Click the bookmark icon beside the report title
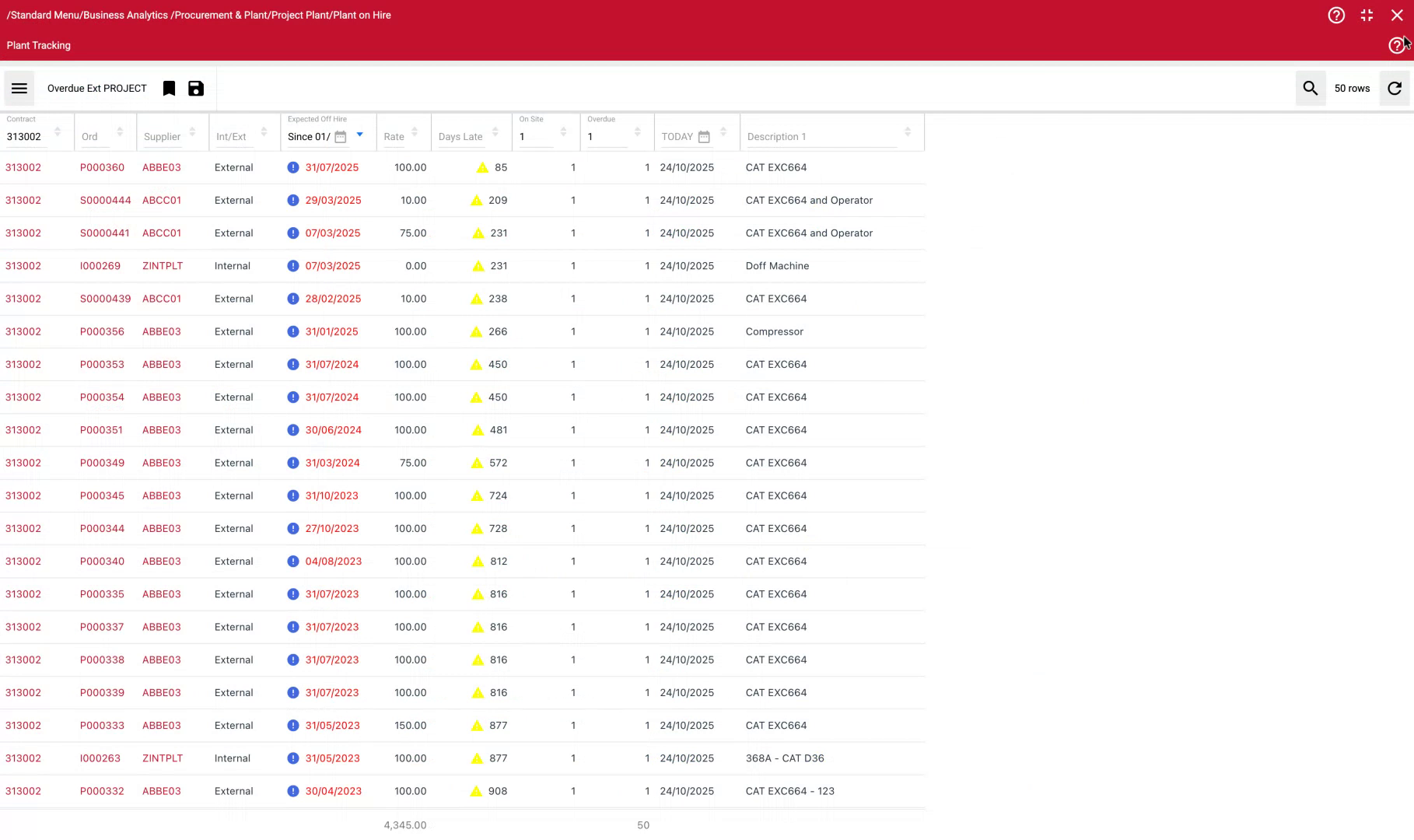This screenshot has height=840, width=1414. click(169, 88)
